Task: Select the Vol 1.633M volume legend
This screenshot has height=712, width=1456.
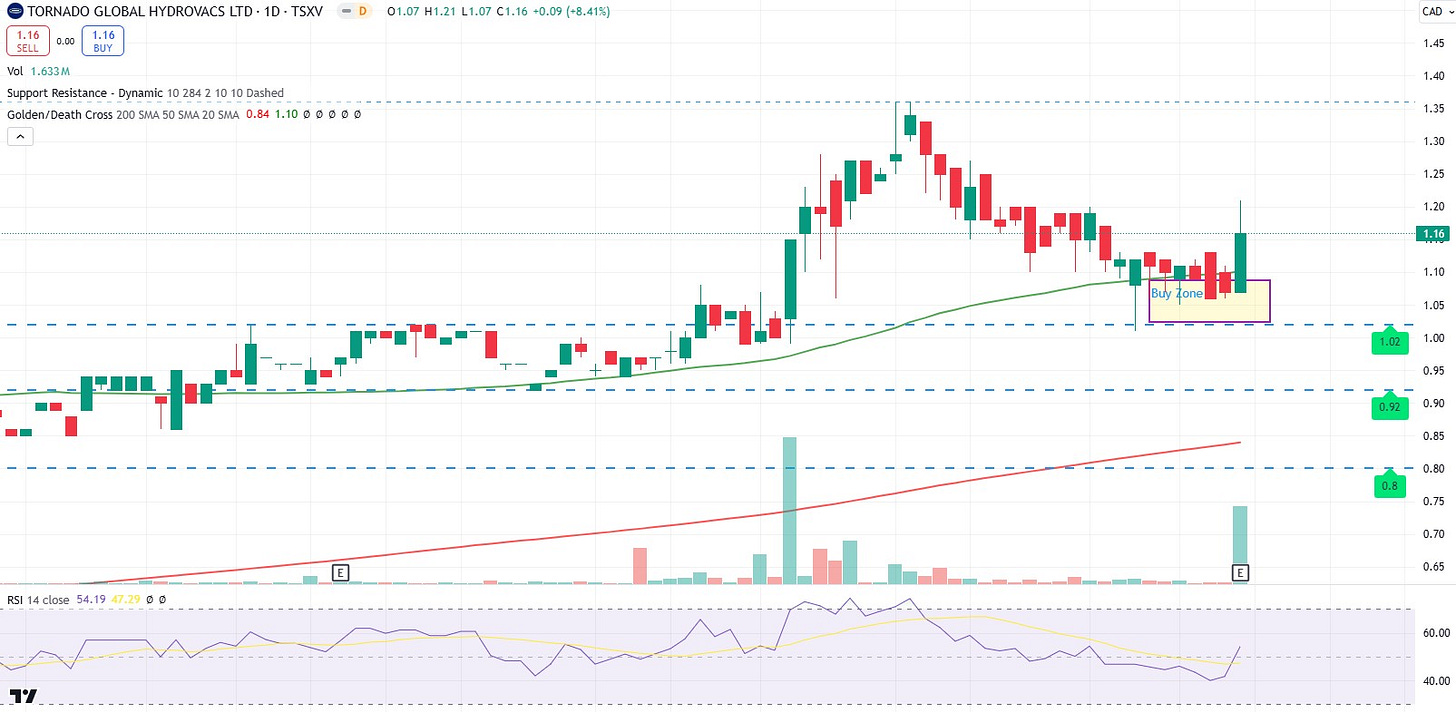Action: coord(39,71)
